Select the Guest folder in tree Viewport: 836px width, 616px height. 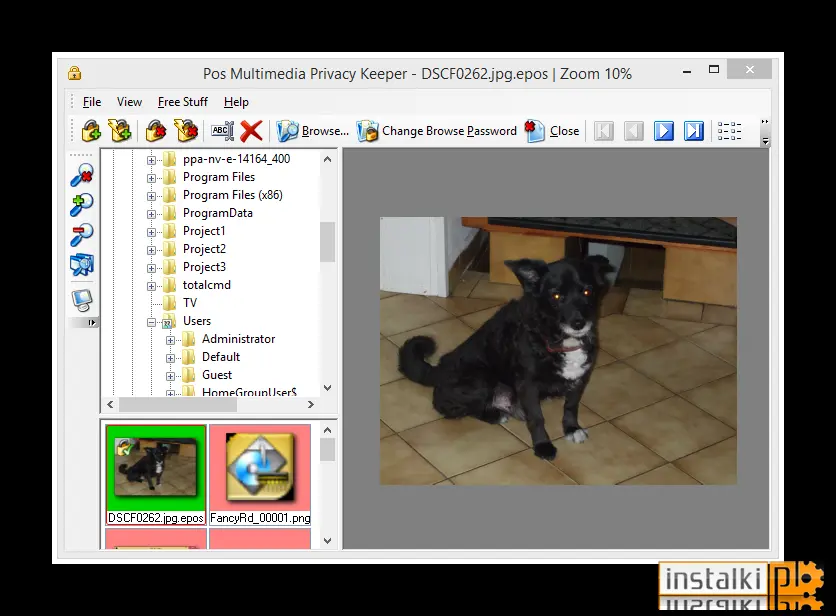click(x=217, y=375)
